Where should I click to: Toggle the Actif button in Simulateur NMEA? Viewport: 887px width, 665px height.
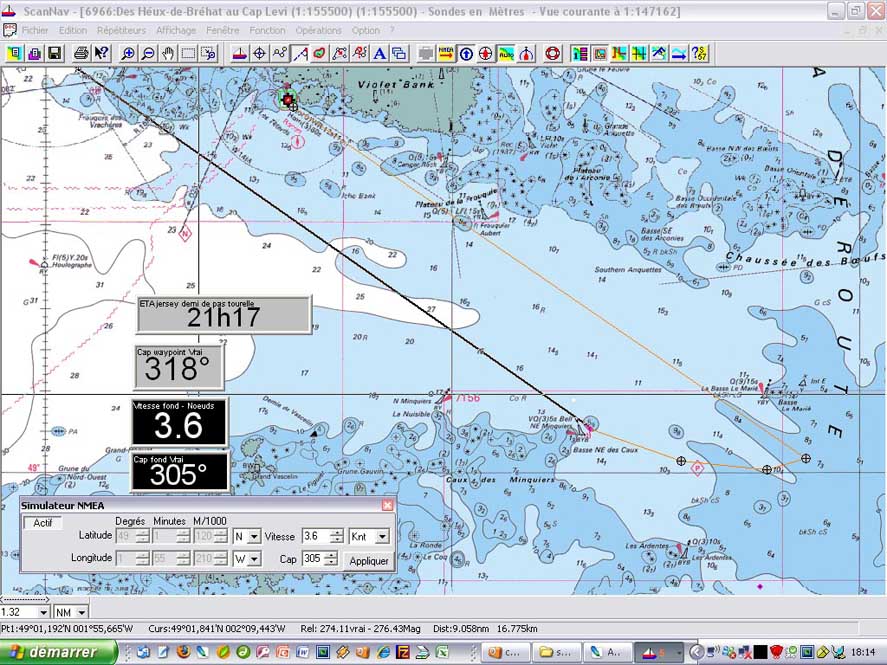(42, 522)
